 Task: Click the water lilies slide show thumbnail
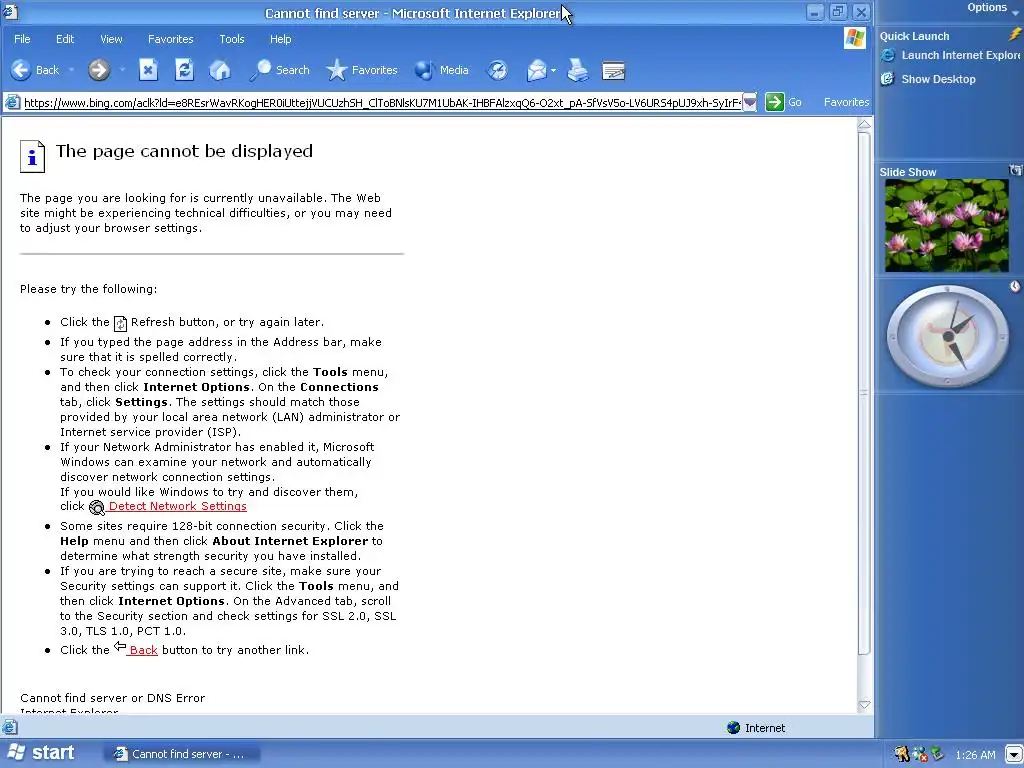tap(946, 226)
